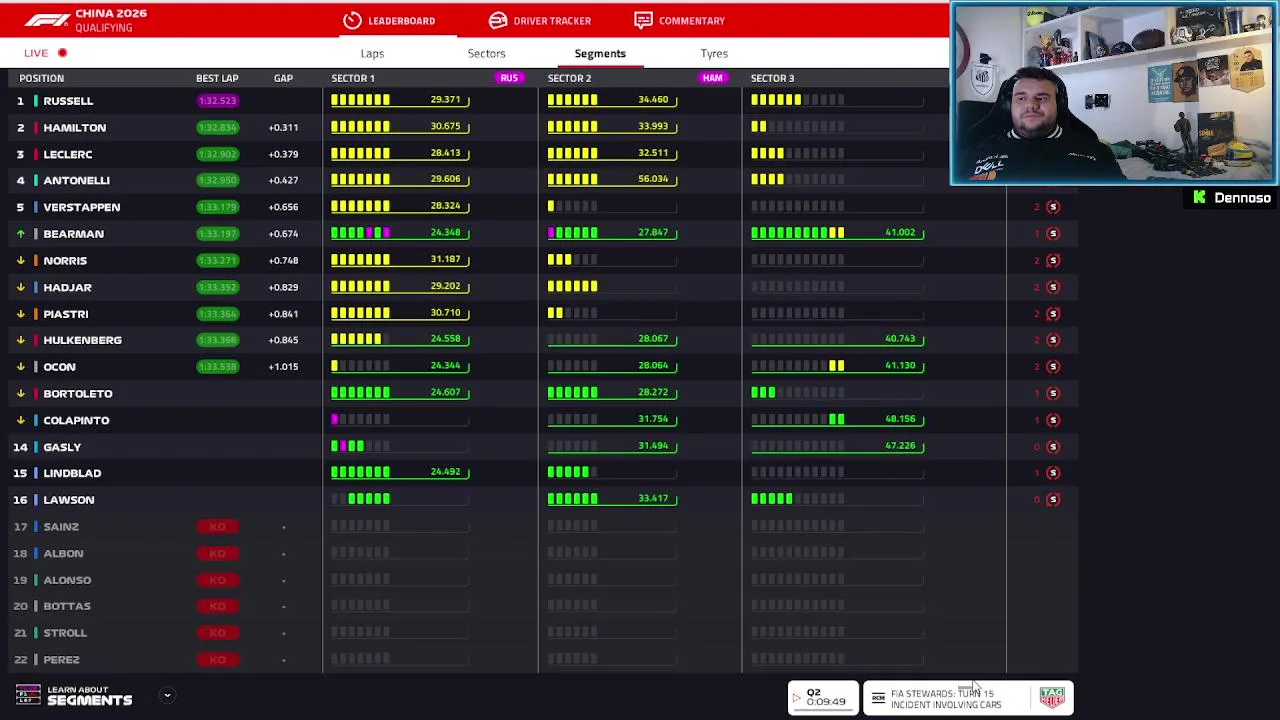Click Verstappen's soft tyre icon
Viewport: 1280px width, 720px height.
click(1053, 207)
